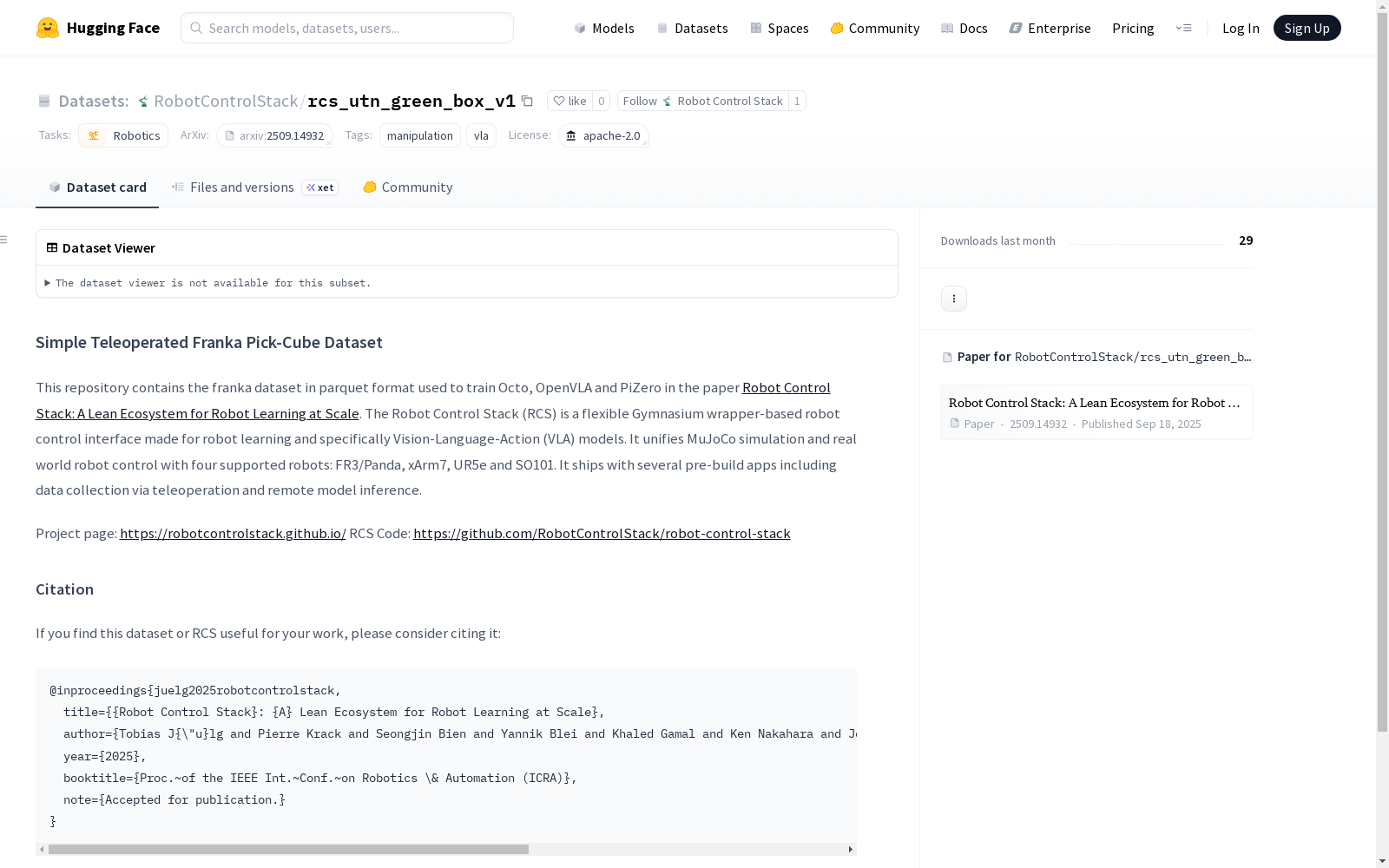Click the rcs_utn_green_box_v1 dataset title
This screenshot has height=868, width=1389.
click(x=411, y=101)
